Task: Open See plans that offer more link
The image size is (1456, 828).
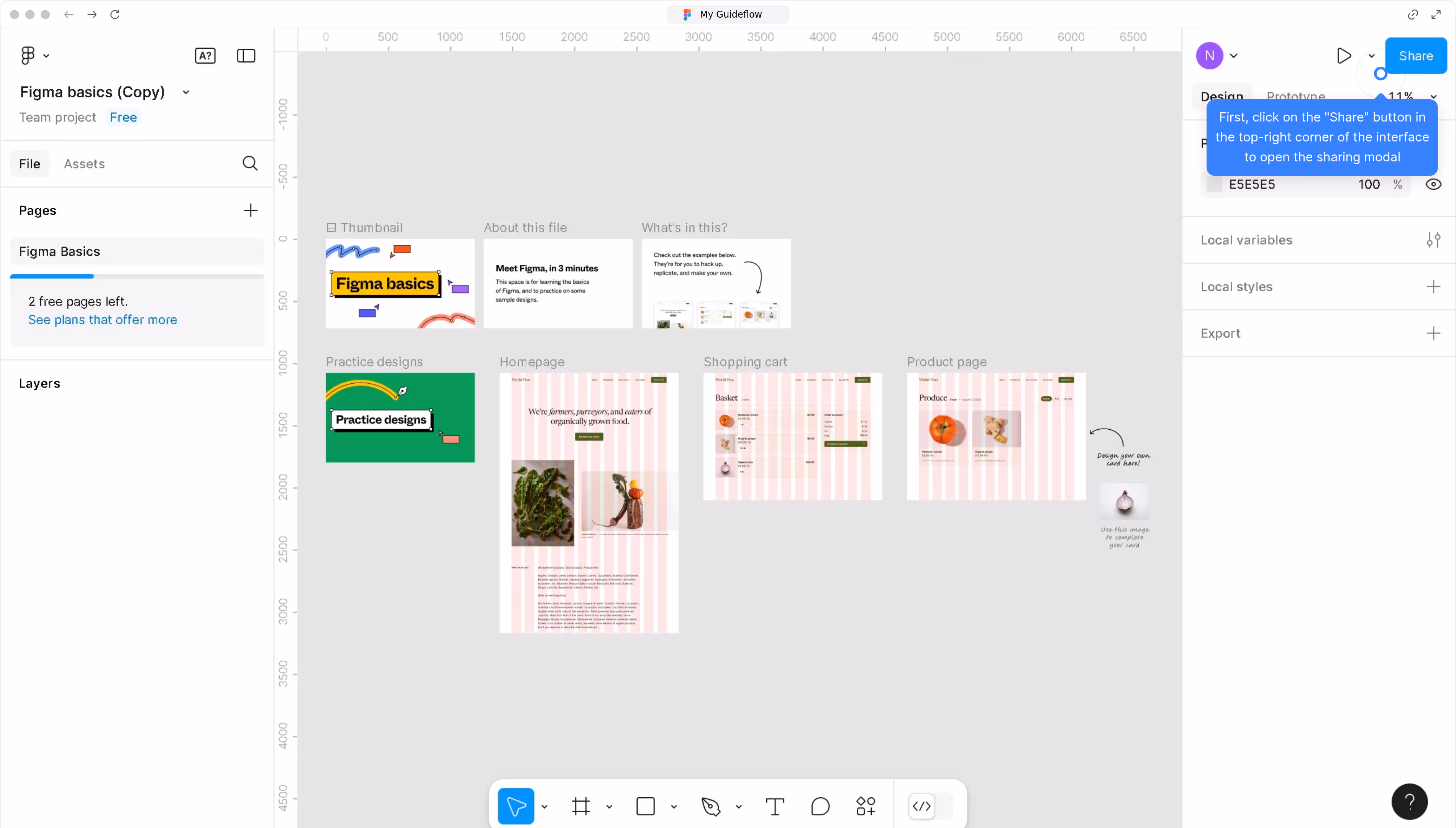Action: (x=102, y=320)
